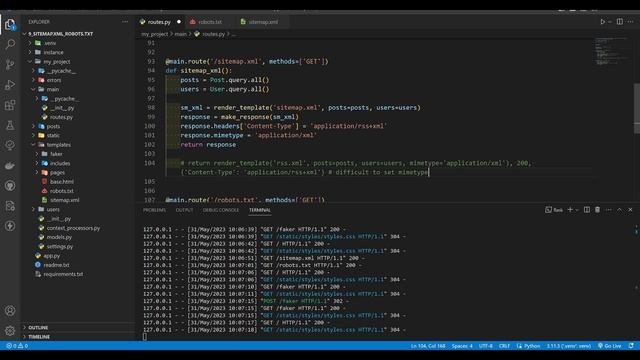Click the editor vertical scrollbar thumb

[x=637, y=108]
